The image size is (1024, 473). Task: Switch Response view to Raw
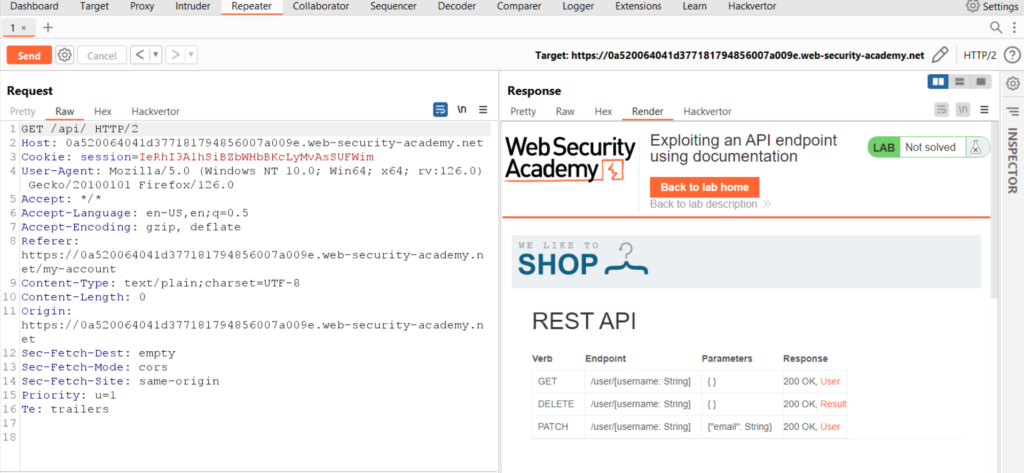coord(565,112)
